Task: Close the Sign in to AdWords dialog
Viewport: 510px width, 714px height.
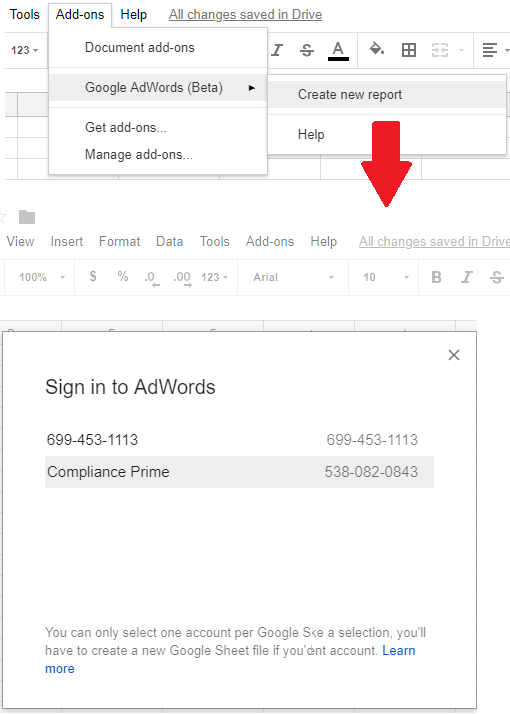Action: pyautogui.click(x=454, y=355)
